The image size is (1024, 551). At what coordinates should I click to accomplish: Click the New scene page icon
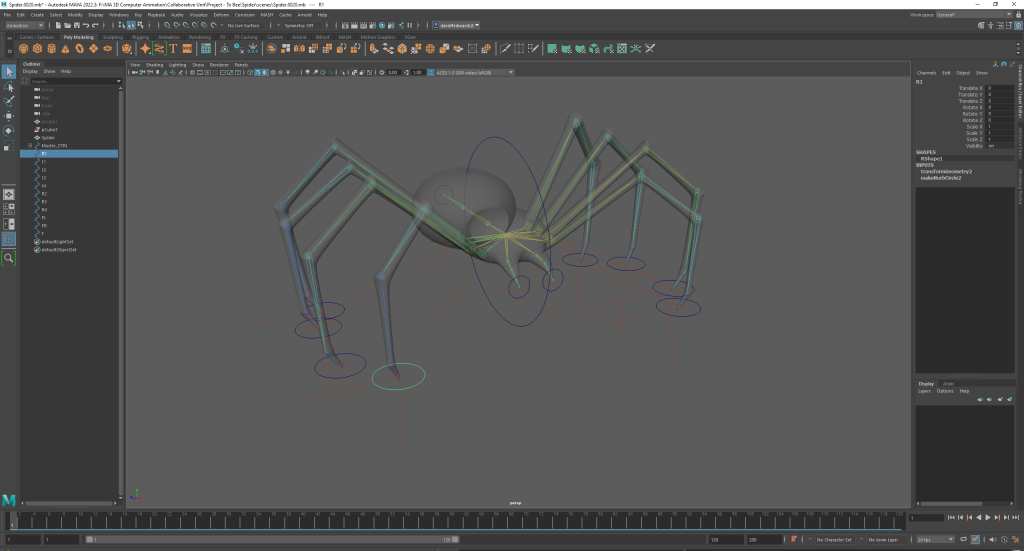point(58,25)
